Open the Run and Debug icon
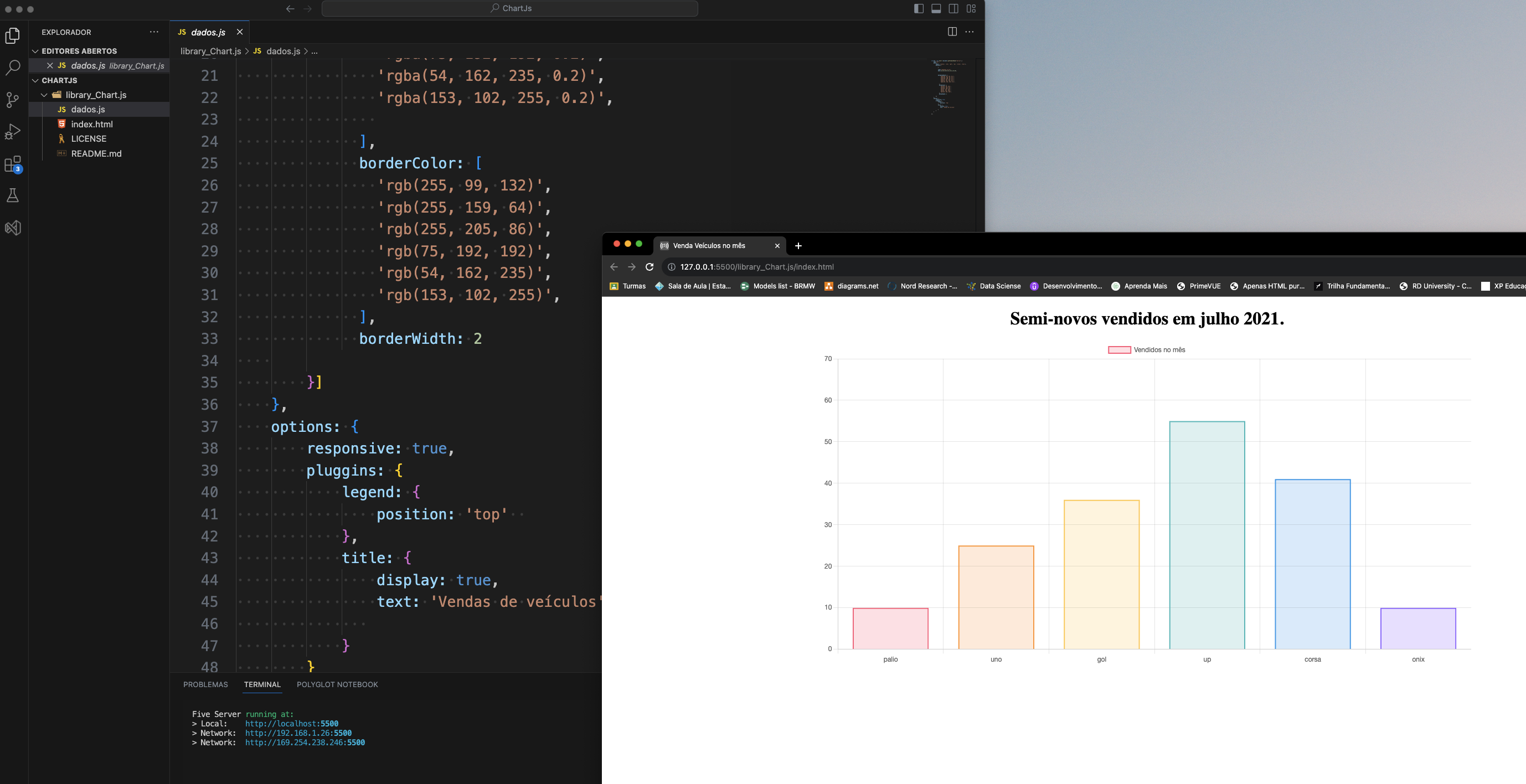 12,131
